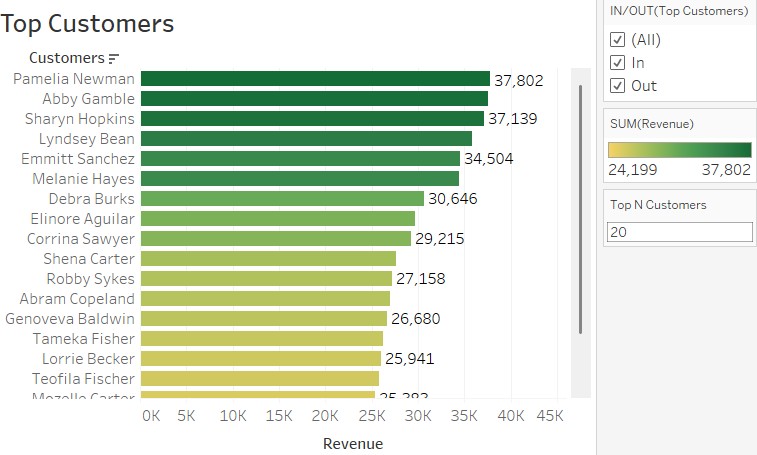This screenshot has height=455, width=757.
Task: Click the SUM(Revenue) color gradient legend
Action: (679, 150)
